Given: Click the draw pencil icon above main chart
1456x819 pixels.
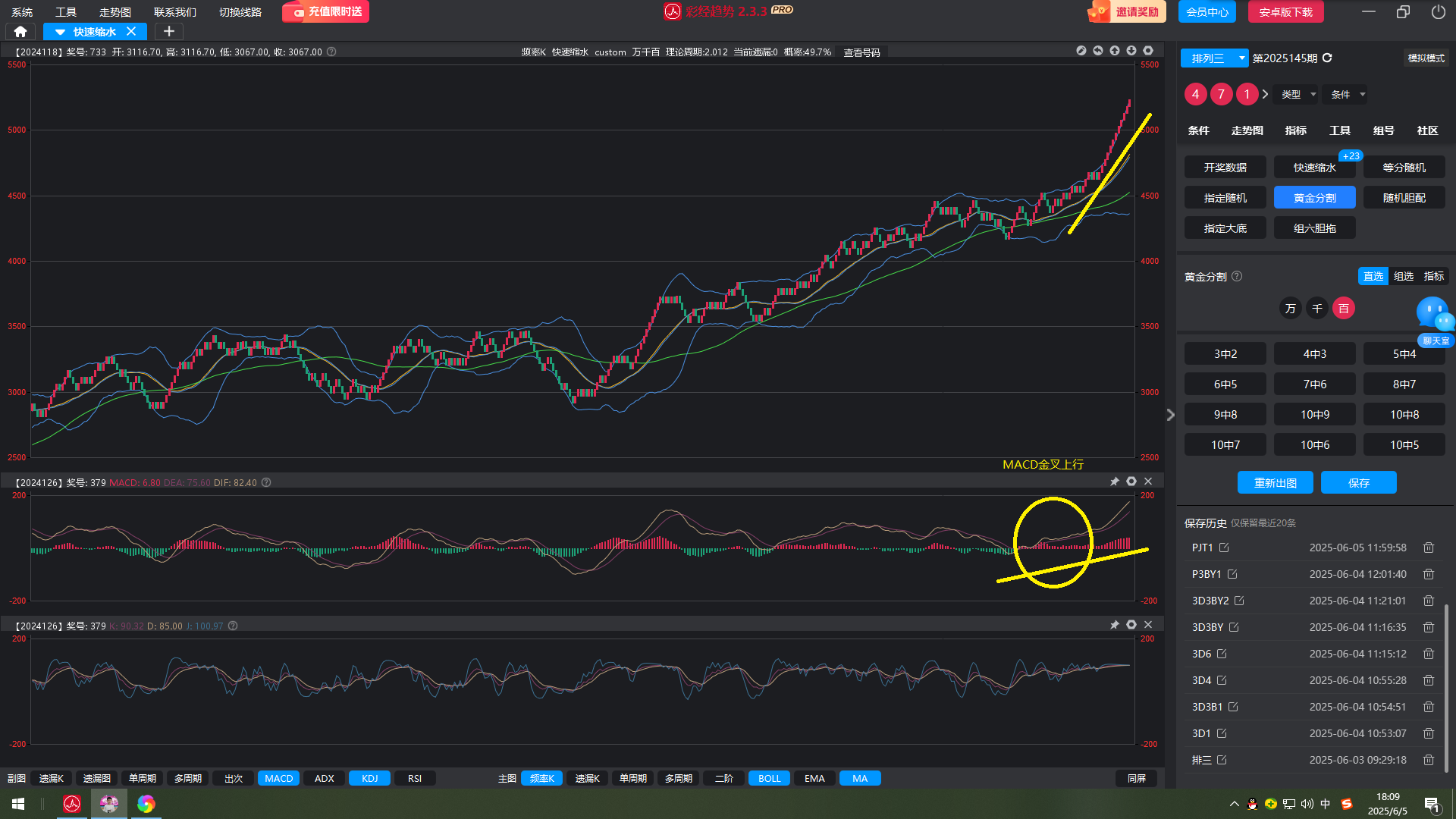Looking at the screenshot, I should (1081, 51).
